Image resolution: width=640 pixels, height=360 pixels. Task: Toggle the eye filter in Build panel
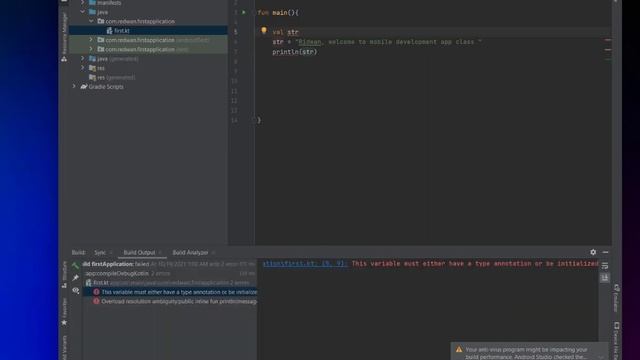click(x=76, y=291)
